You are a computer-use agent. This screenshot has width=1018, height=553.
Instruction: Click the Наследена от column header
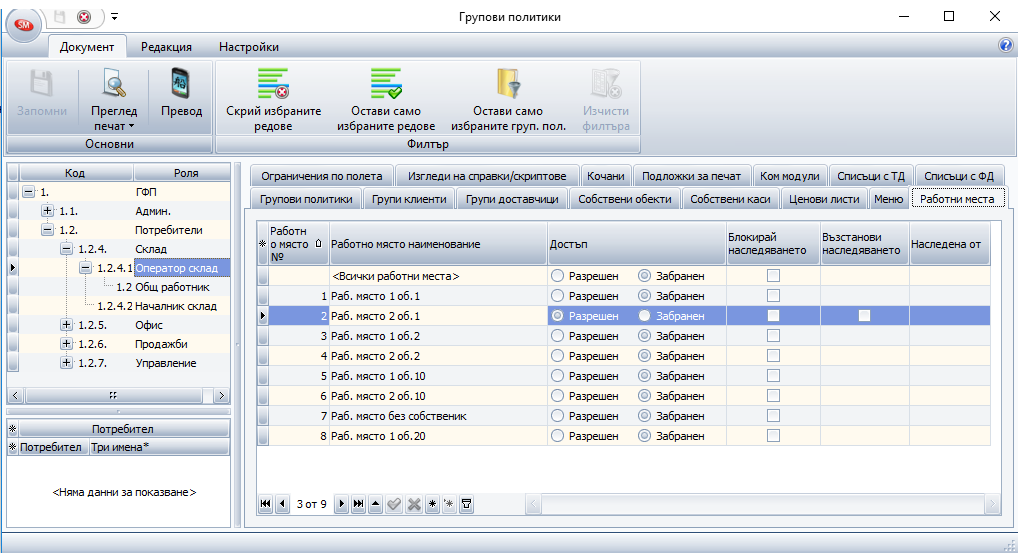tap(949, 244)
